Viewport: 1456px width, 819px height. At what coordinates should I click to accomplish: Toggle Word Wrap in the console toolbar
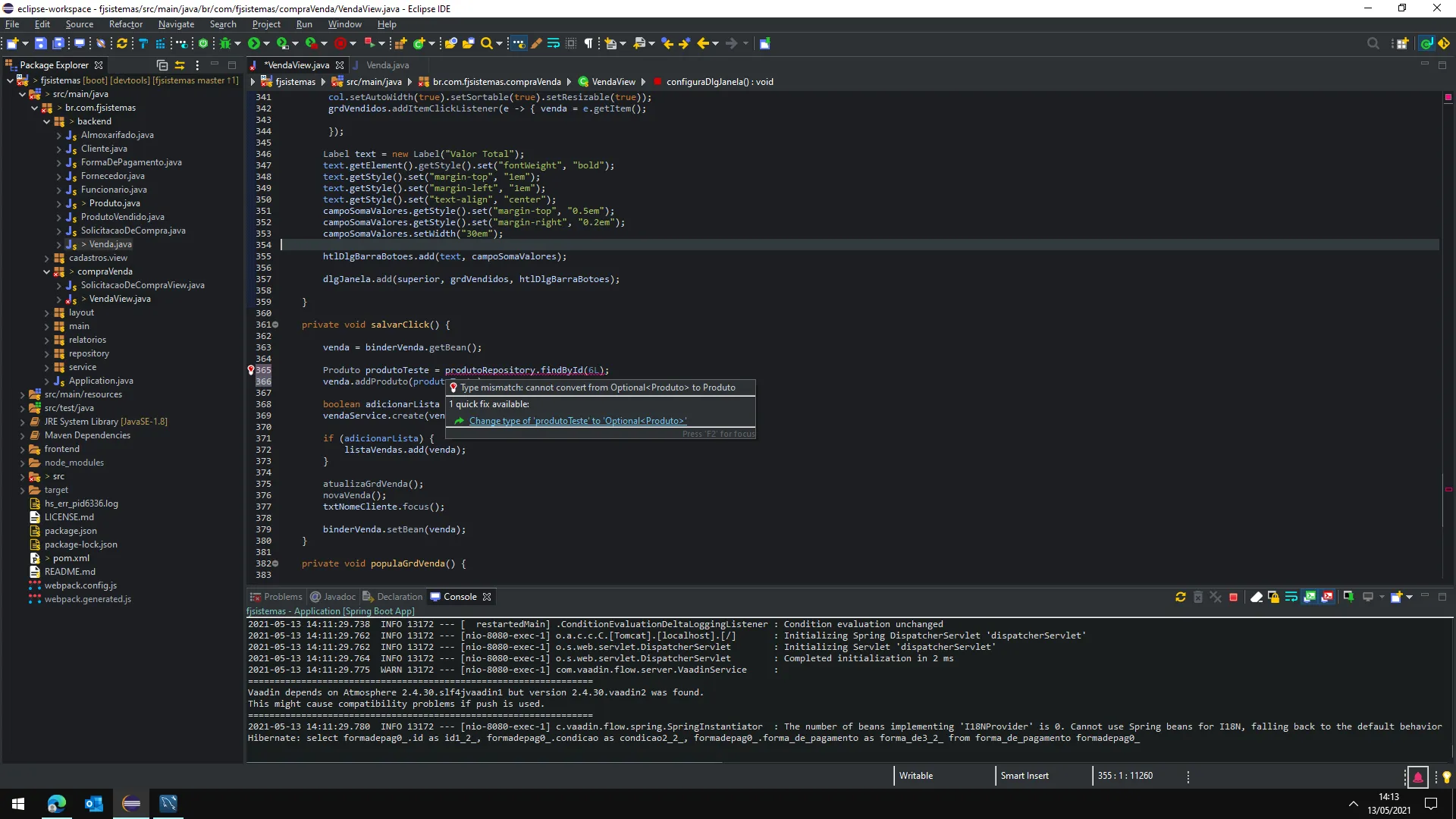pos(1291,597)
